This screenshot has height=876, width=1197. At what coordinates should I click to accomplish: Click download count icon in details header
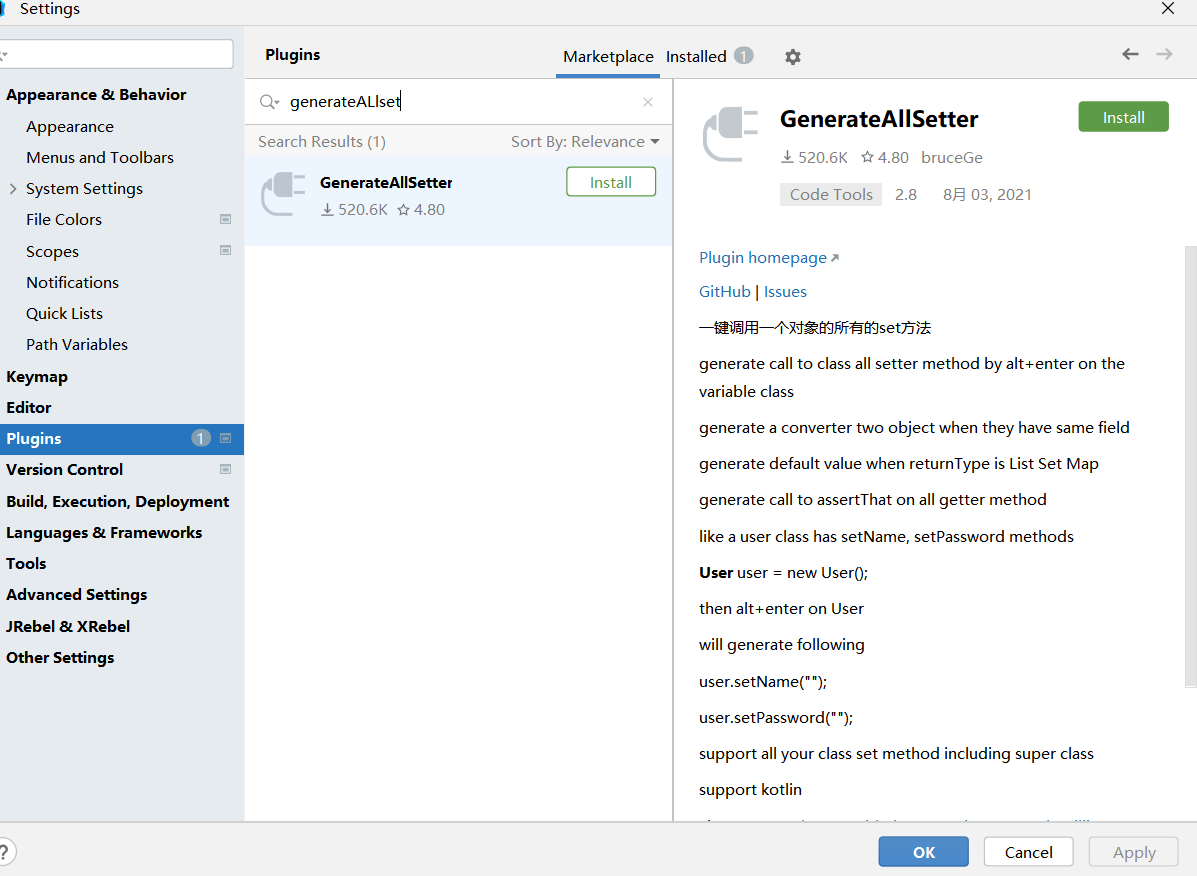[787, 157]
